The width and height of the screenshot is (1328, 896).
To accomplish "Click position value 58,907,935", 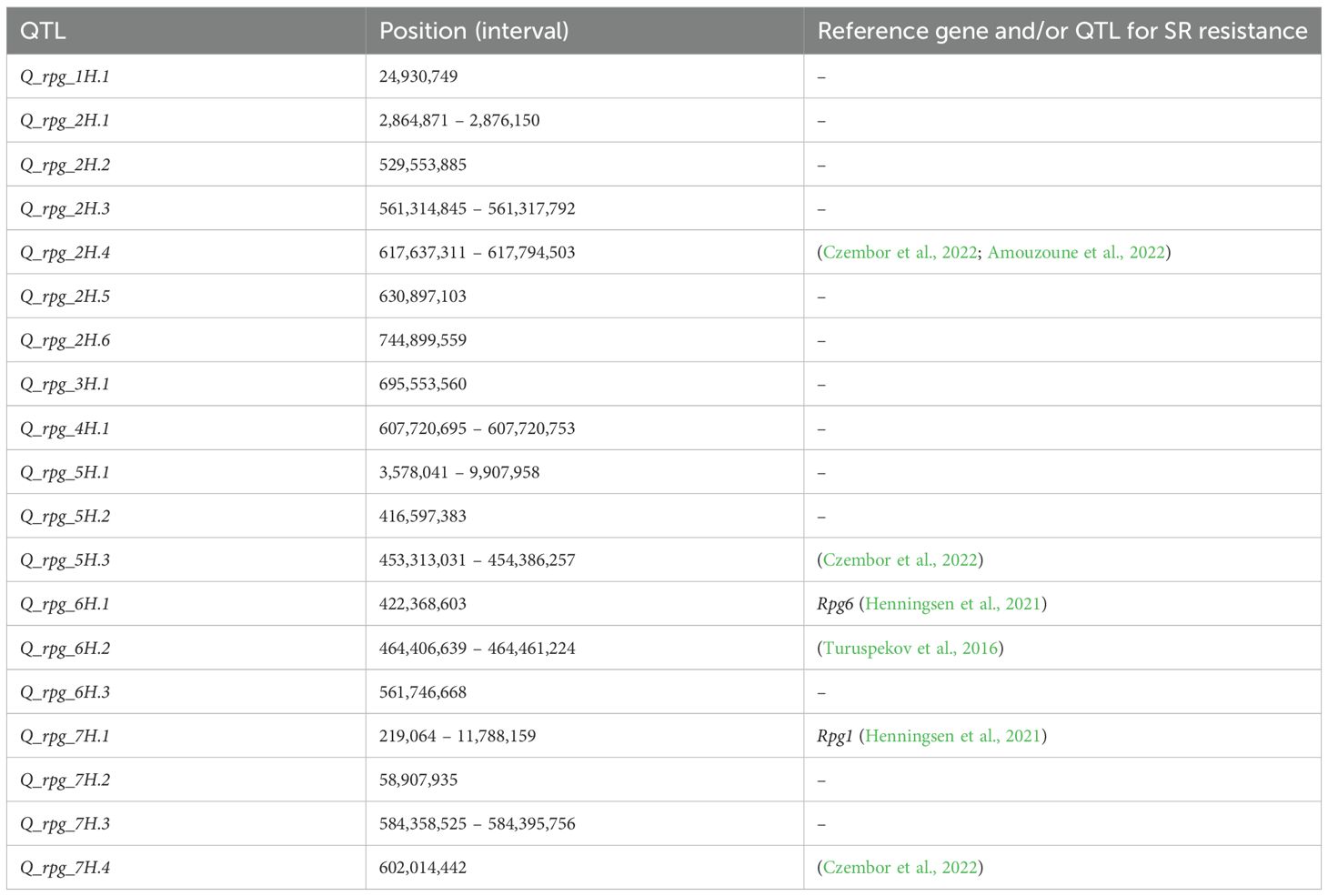I will 418,780.
